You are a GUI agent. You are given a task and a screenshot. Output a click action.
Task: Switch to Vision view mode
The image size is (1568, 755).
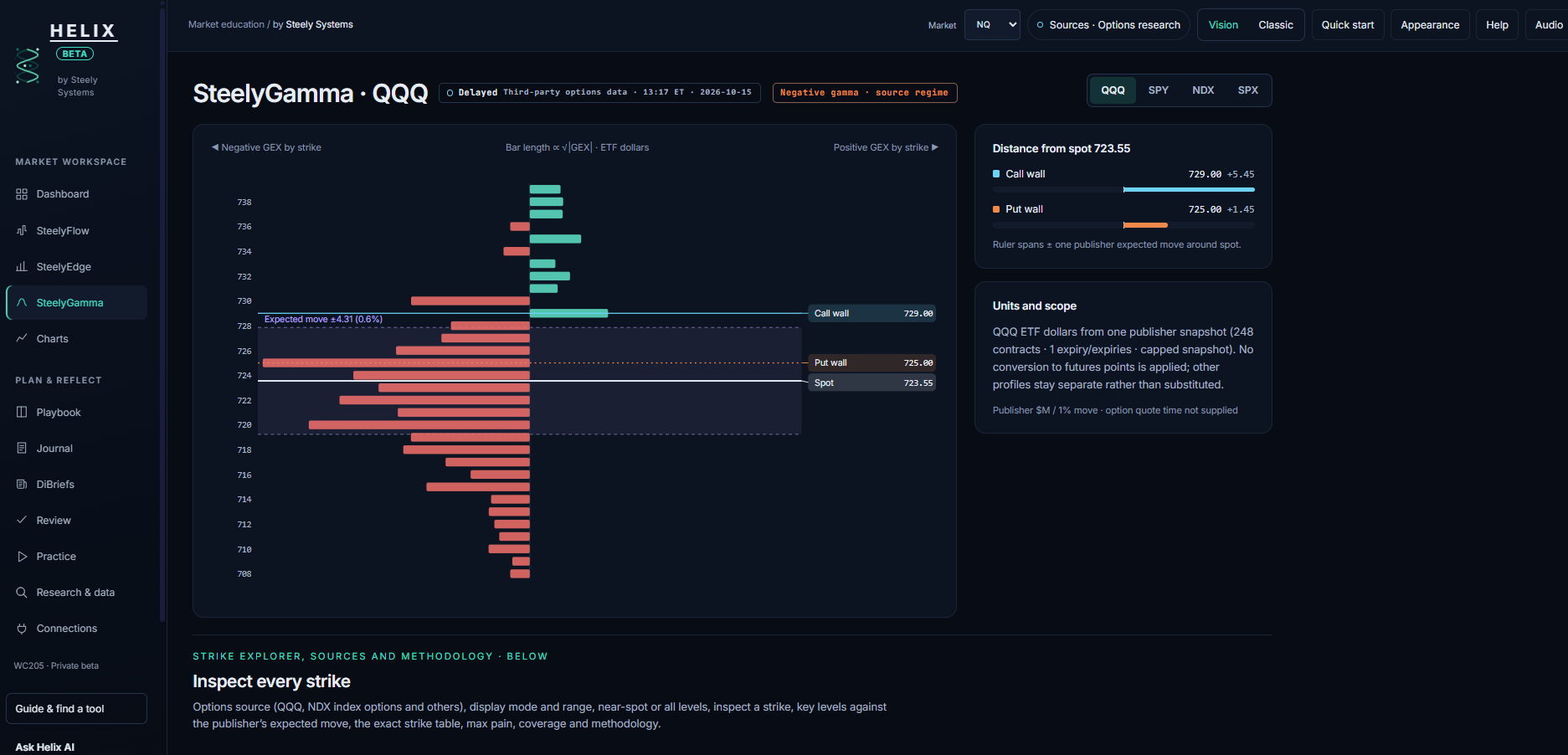tap(1223, 25)
